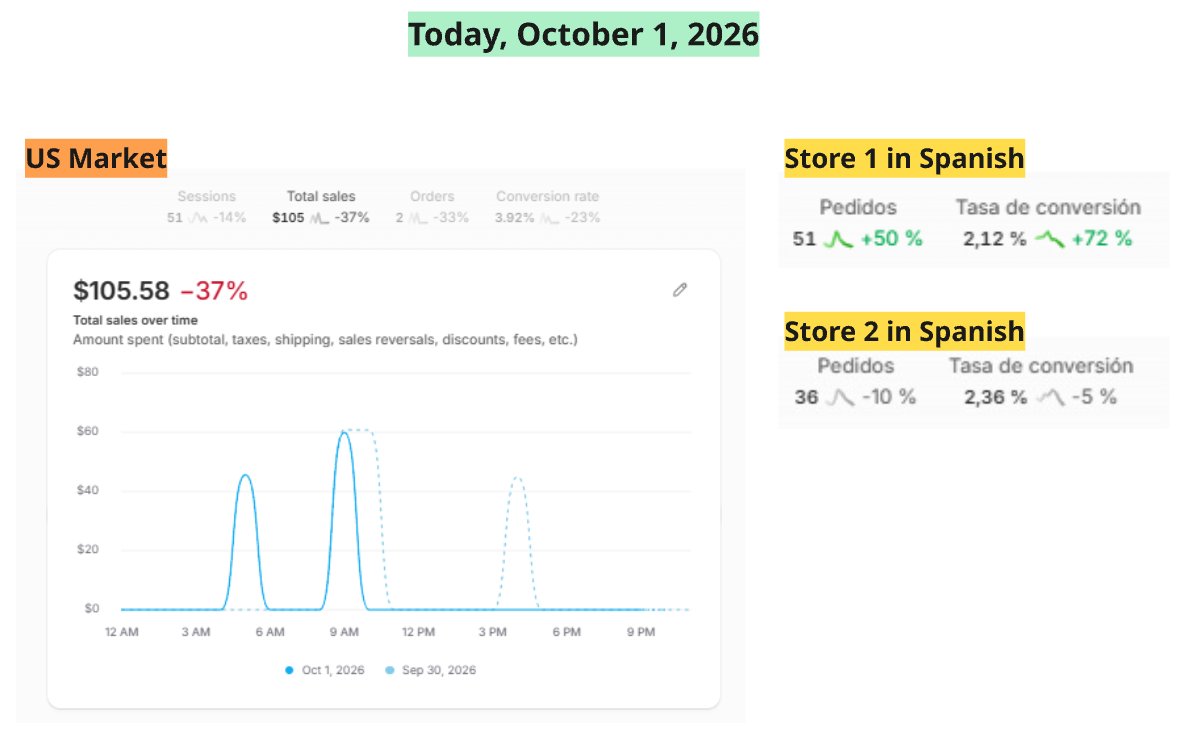Viewport: 1178px width, 733px height.
Task: Click Store 2 conversion gray sparkline icon
Action: pyautogui.click(x=1050, y=397)
